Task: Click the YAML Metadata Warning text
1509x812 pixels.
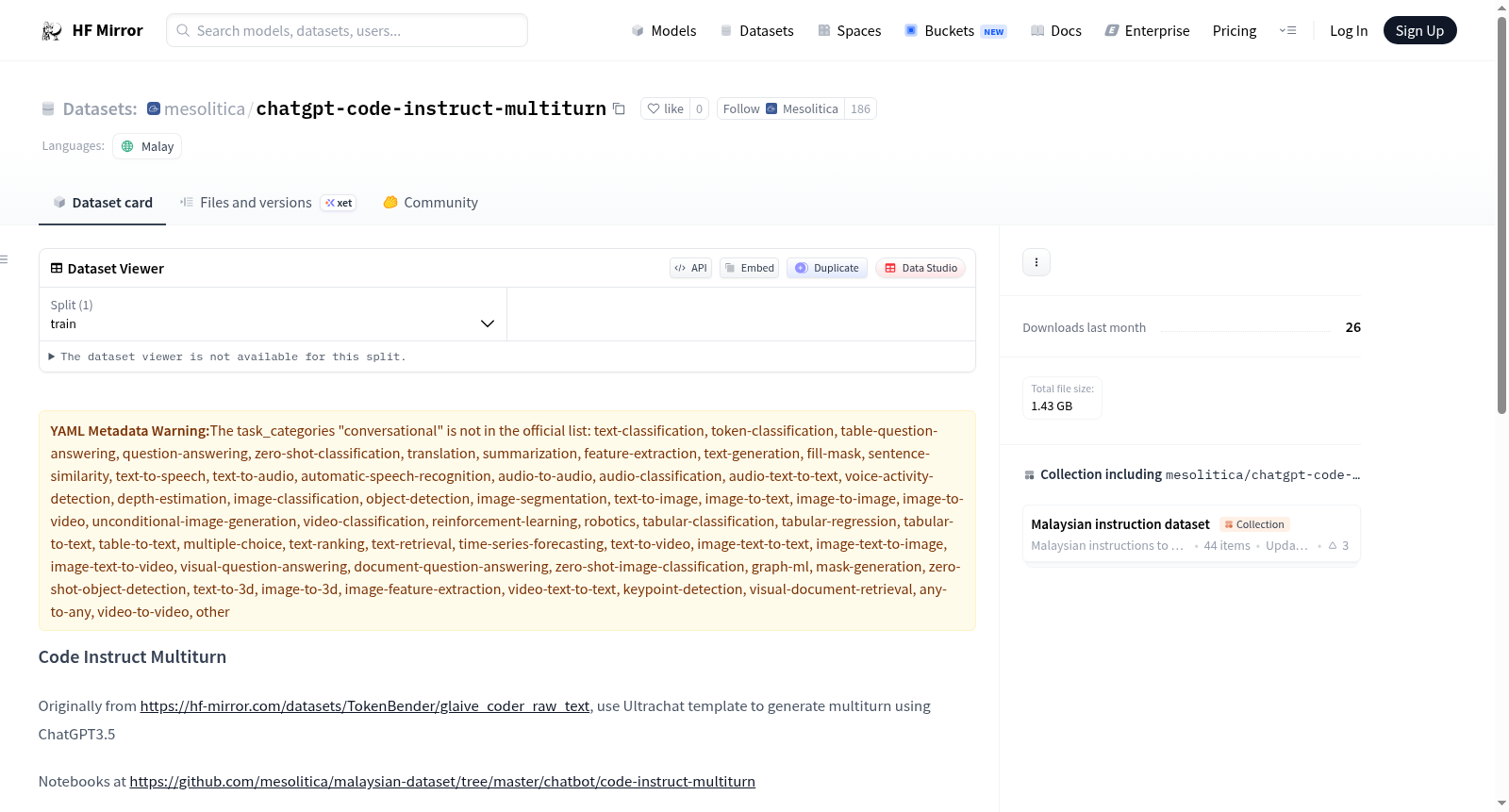Action: (x=130, y=431)
